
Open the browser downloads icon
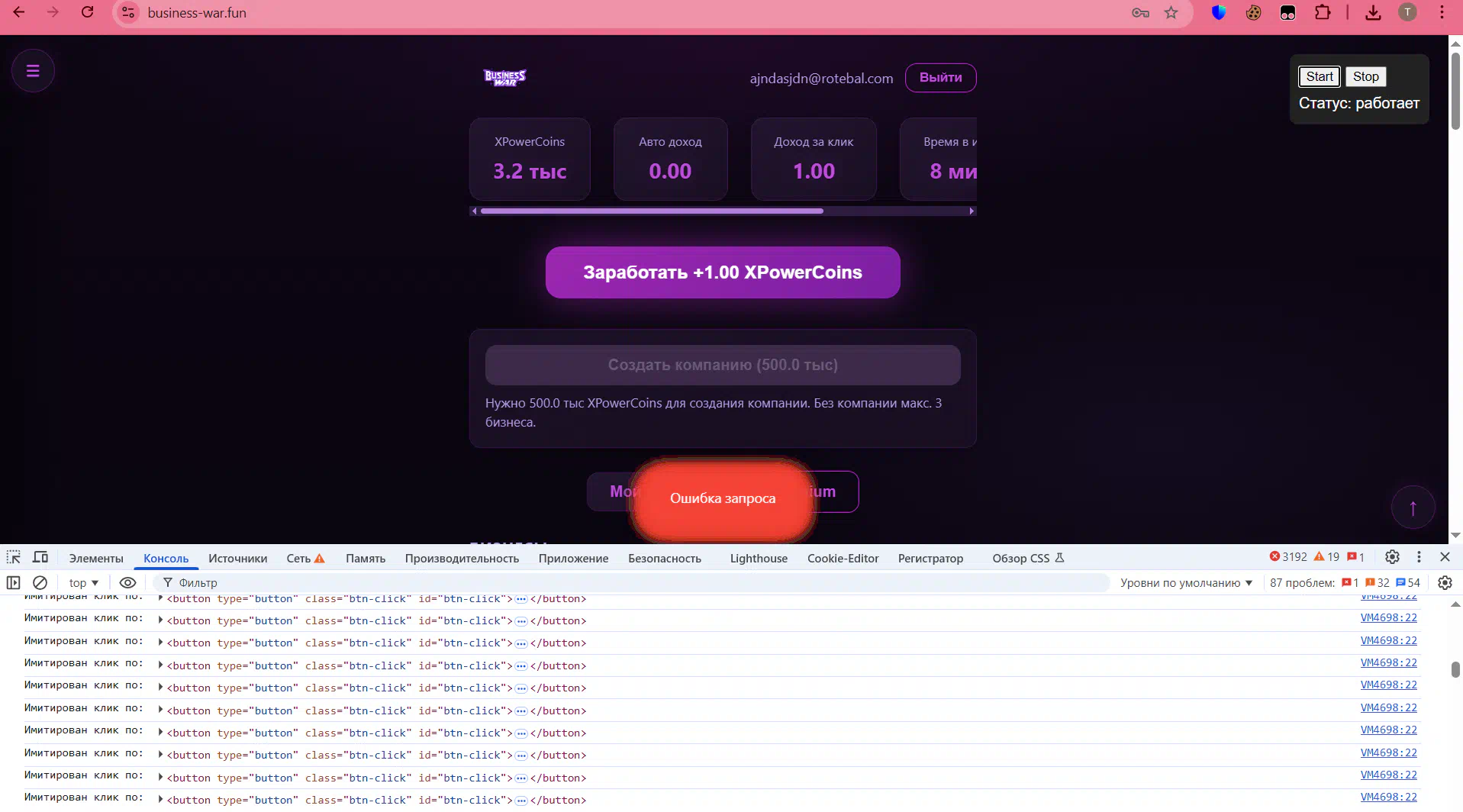pos(1373,12)
